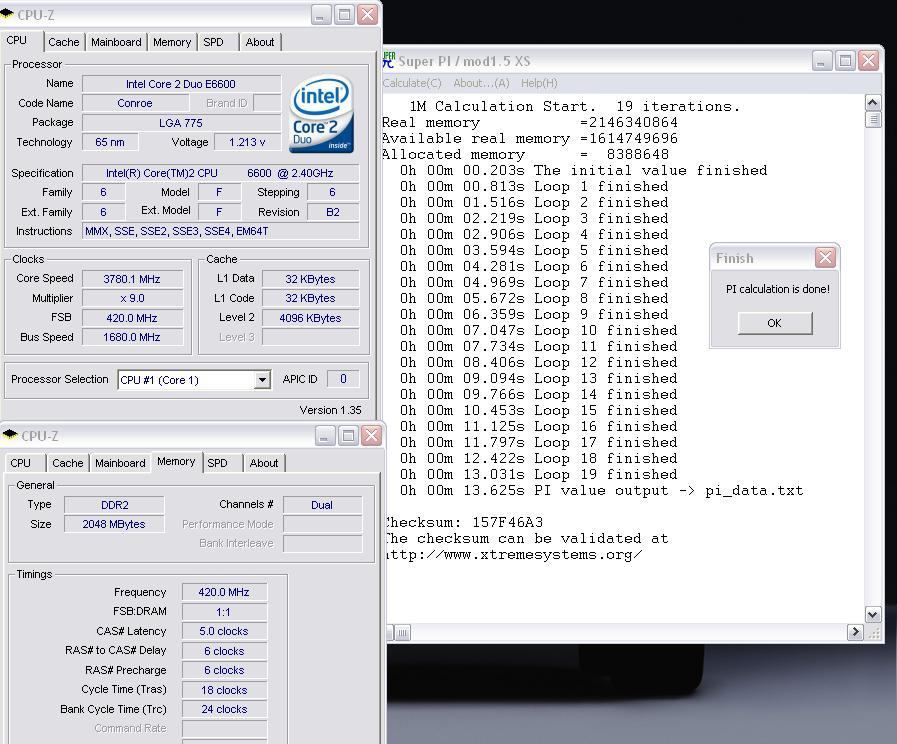897x744 pixels.
Task: Click Super PI horizontal scrollbar thumb
Action: coord(403,632)
